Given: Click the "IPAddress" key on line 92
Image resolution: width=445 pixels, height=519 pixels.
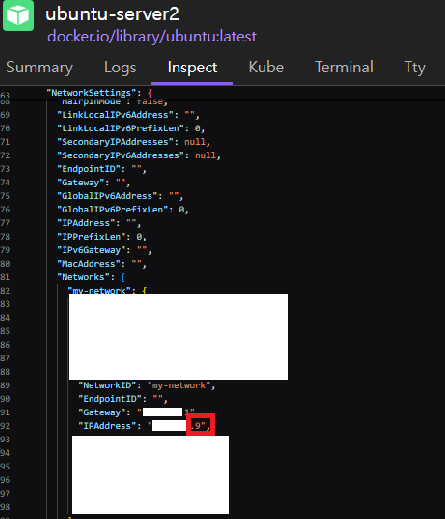Looking at the screenshot, I should [x=107, y=426].
